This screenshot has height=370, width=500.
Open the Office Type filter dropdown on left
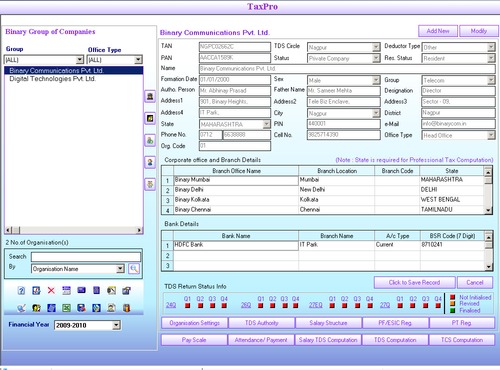coord(138,60)
